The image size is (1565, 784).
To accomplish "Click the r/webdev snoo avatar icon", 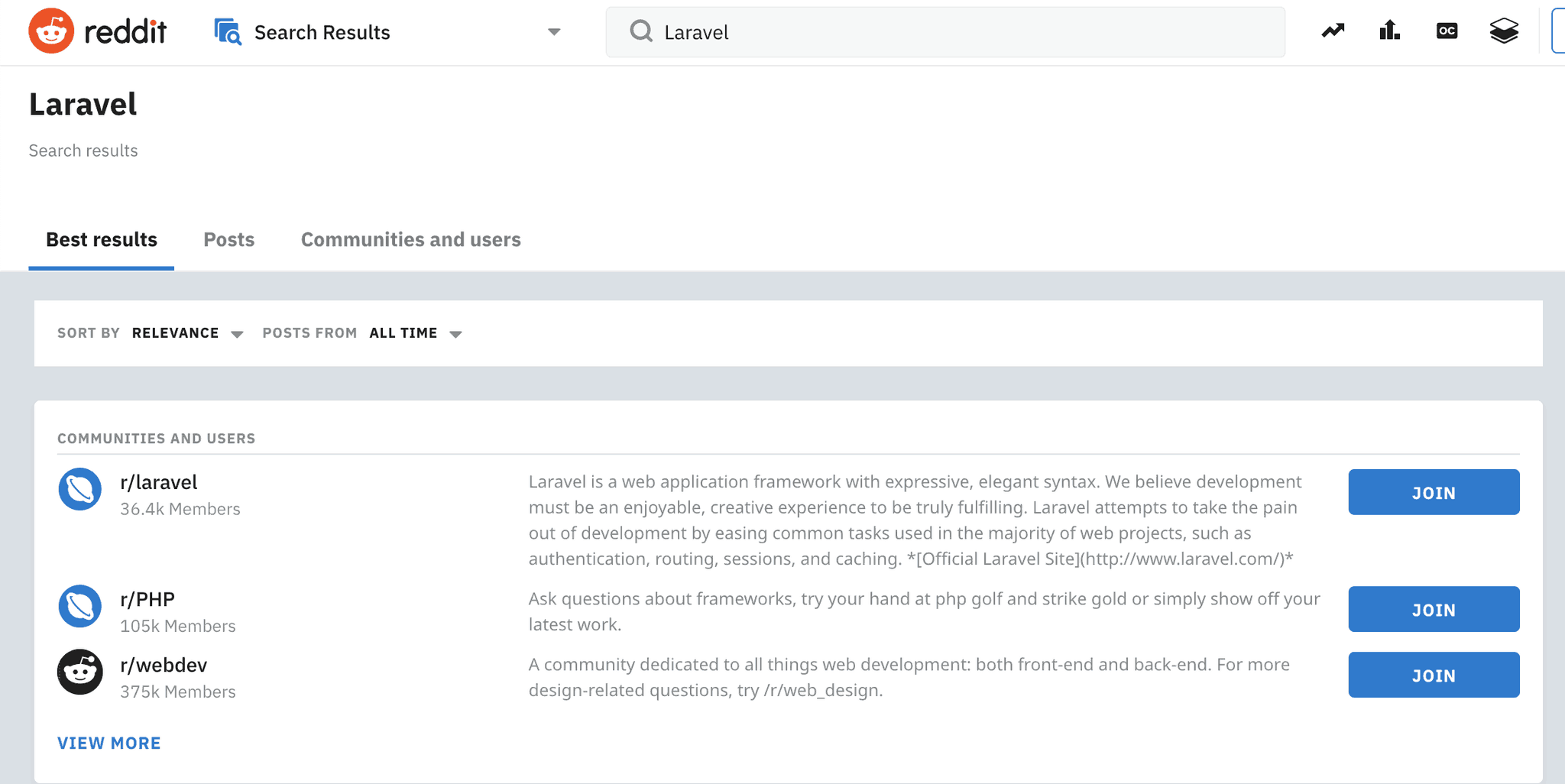I will coord(79,672).
